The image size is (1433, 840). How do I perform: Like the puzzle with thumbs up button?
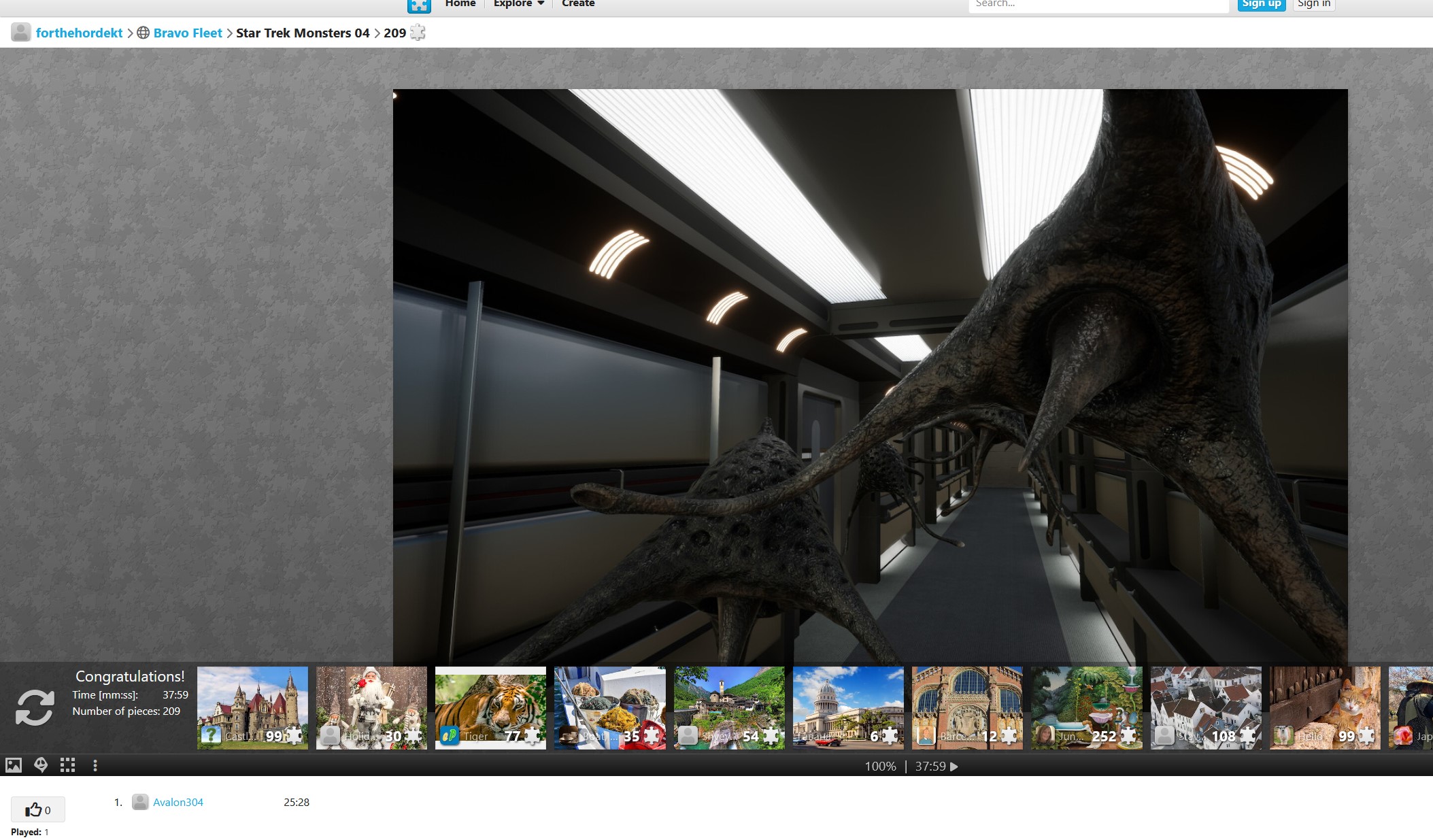coord(38,809)
